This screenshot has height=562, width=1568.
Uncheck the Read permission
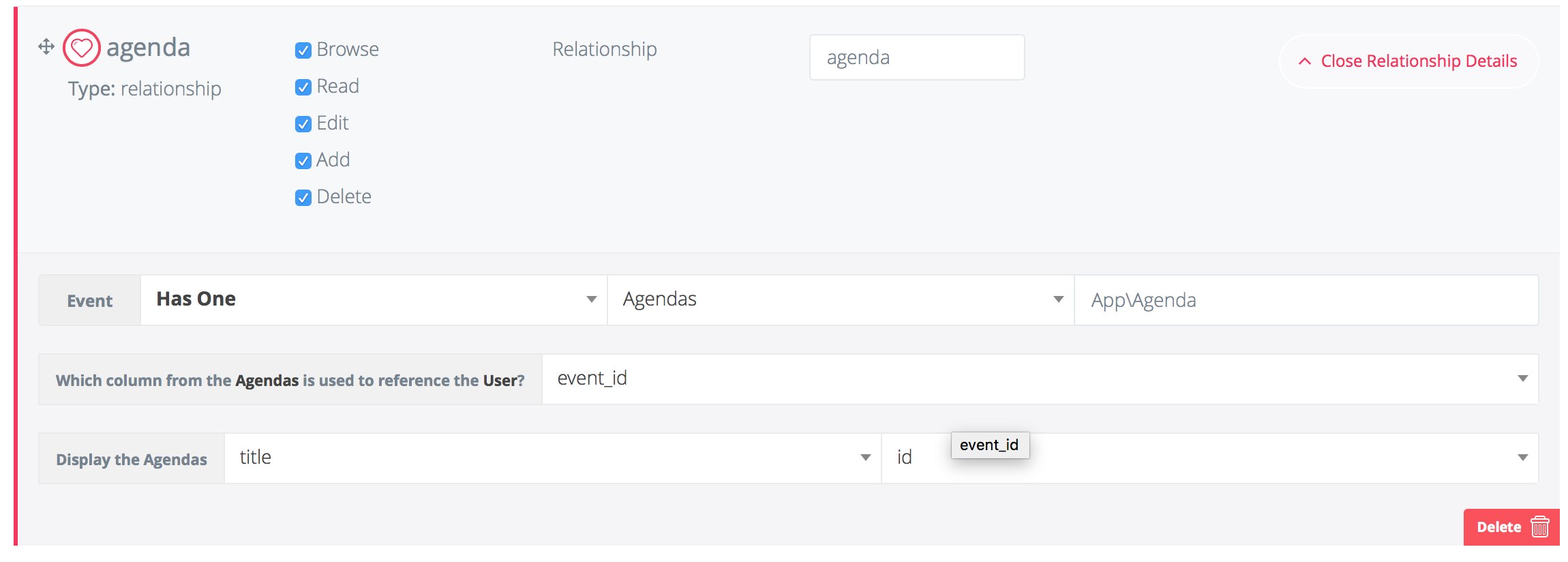[303, 87]
